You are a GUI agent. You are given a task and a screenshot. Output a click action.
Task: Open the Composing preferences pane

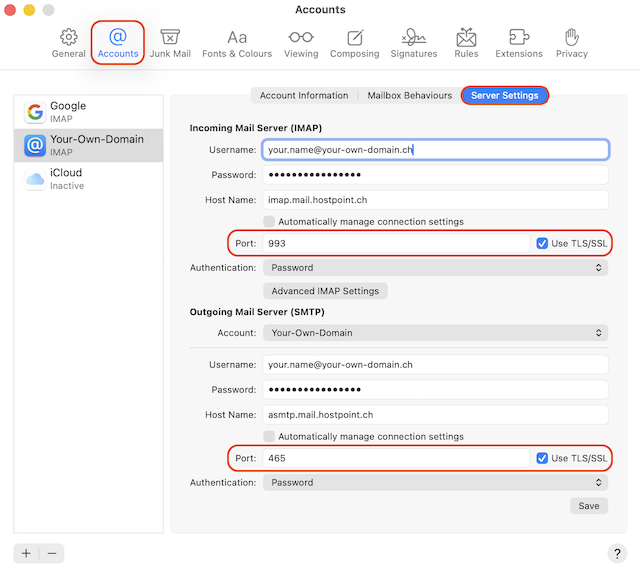coord(354,43)
